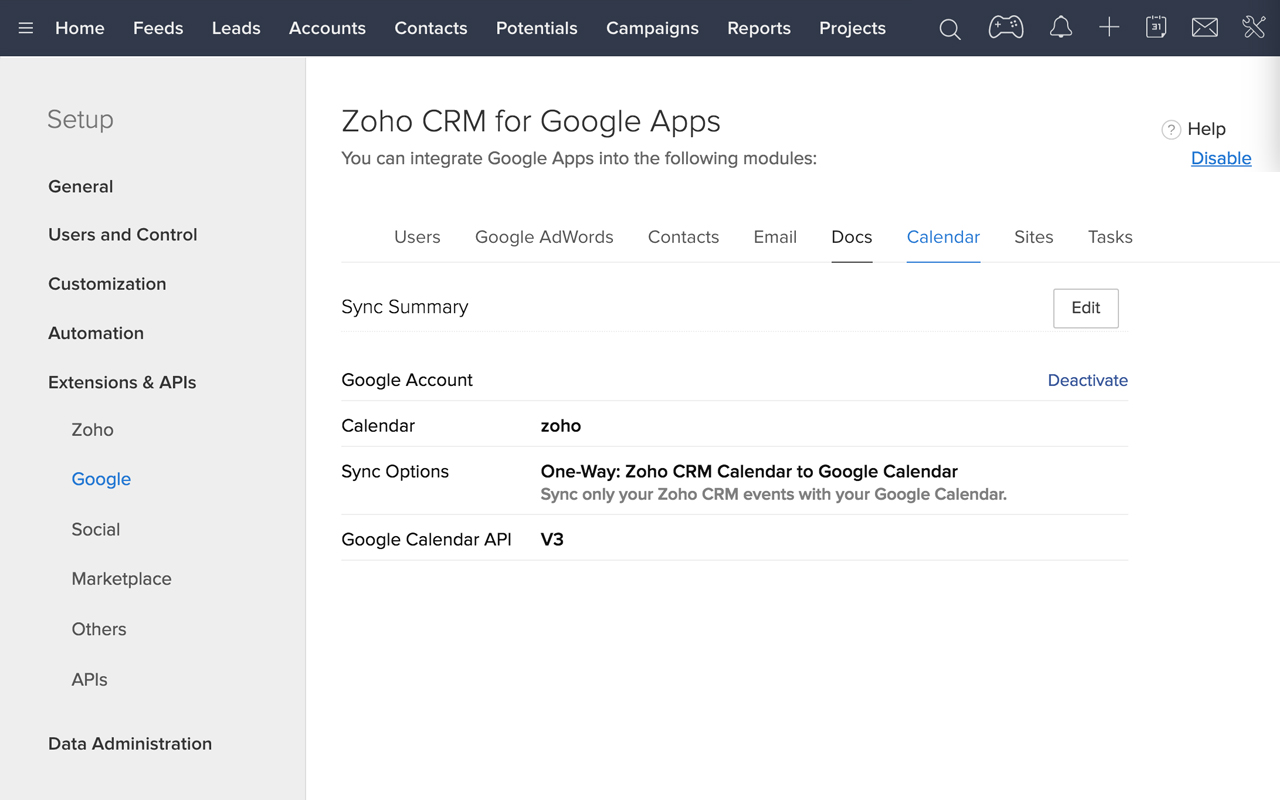
Task: Open APIs in the sidebar
Action: [x=89, y=679]
